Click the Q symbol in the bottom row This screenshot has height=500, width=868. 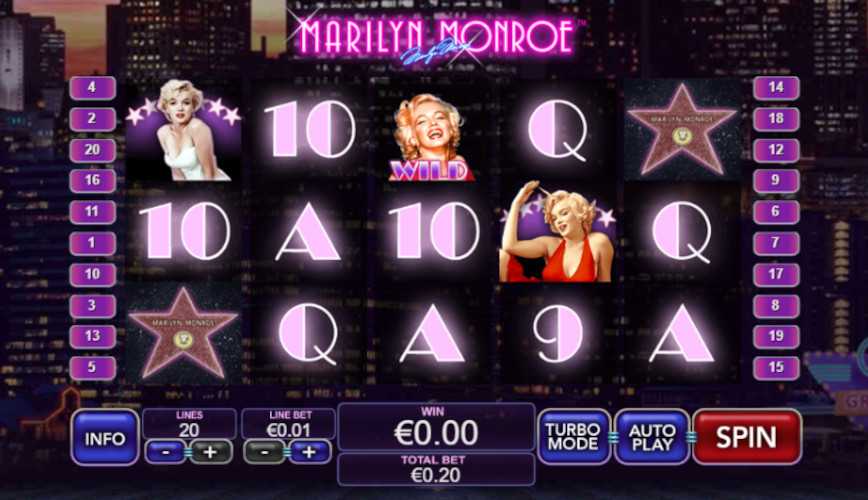coord(308,334)
